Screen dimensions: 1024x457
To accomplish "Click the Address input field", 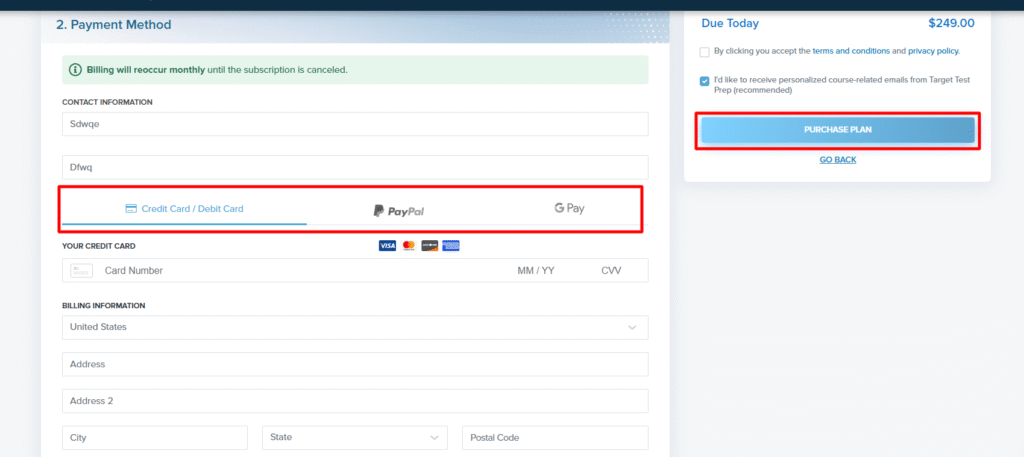I will pyautogui.click(x=355, y=364).
